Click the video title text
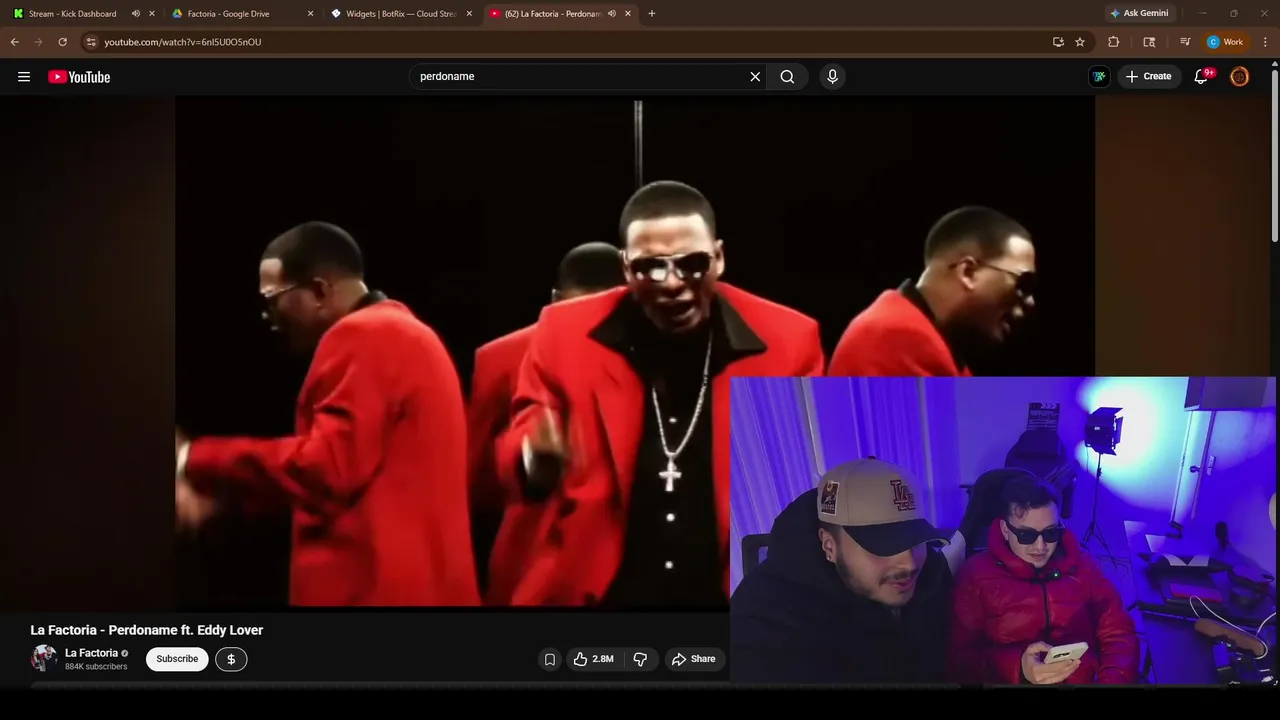1280x720 pixels. pos(147,630)
